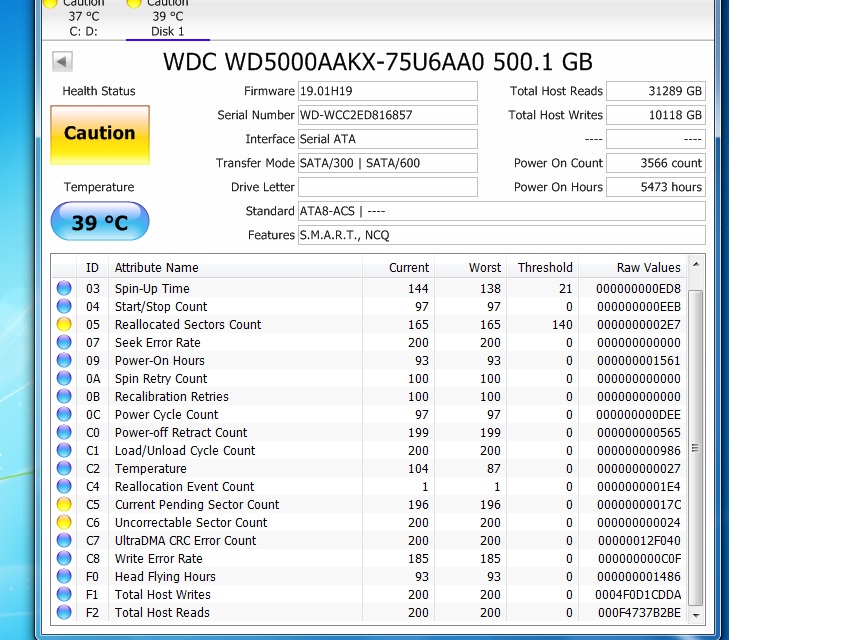The width and height of the screenshot is (864, 640).
Task: Select the Seek Error Rate attribute name
Action: coord(158,342)
